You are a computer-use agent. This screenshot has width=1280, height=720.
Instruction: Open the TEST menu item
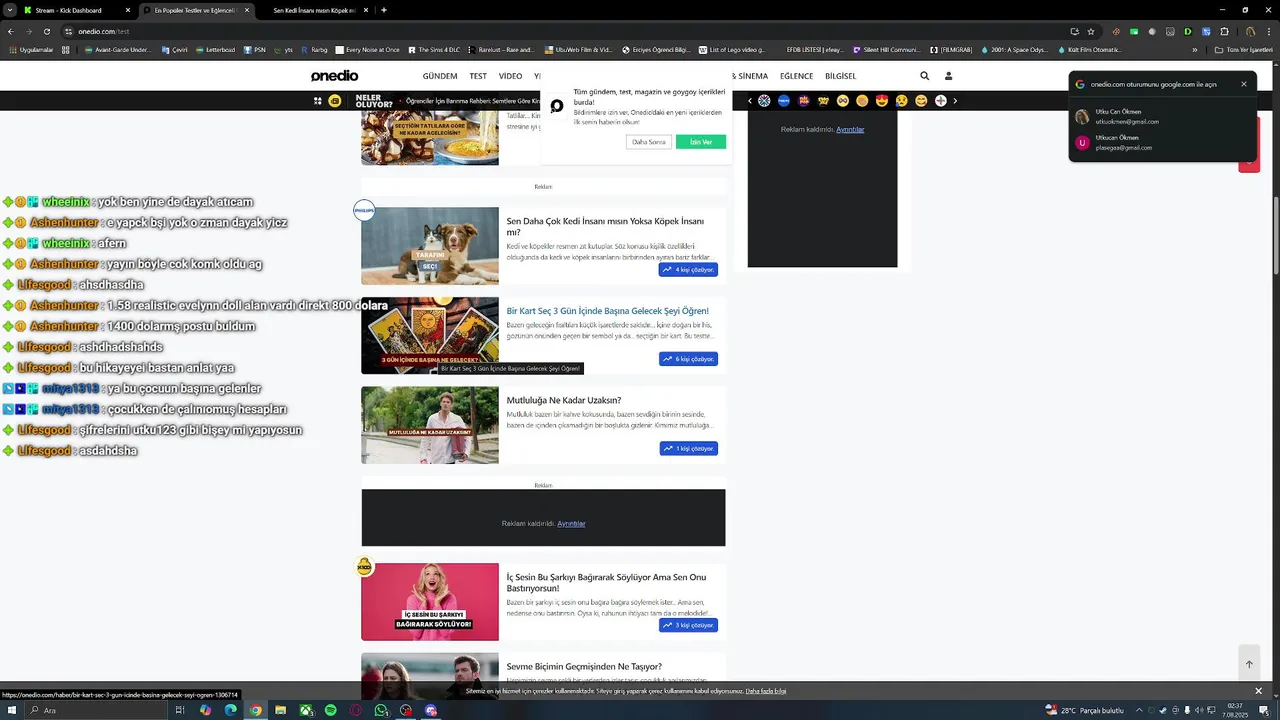pos(478,76)
